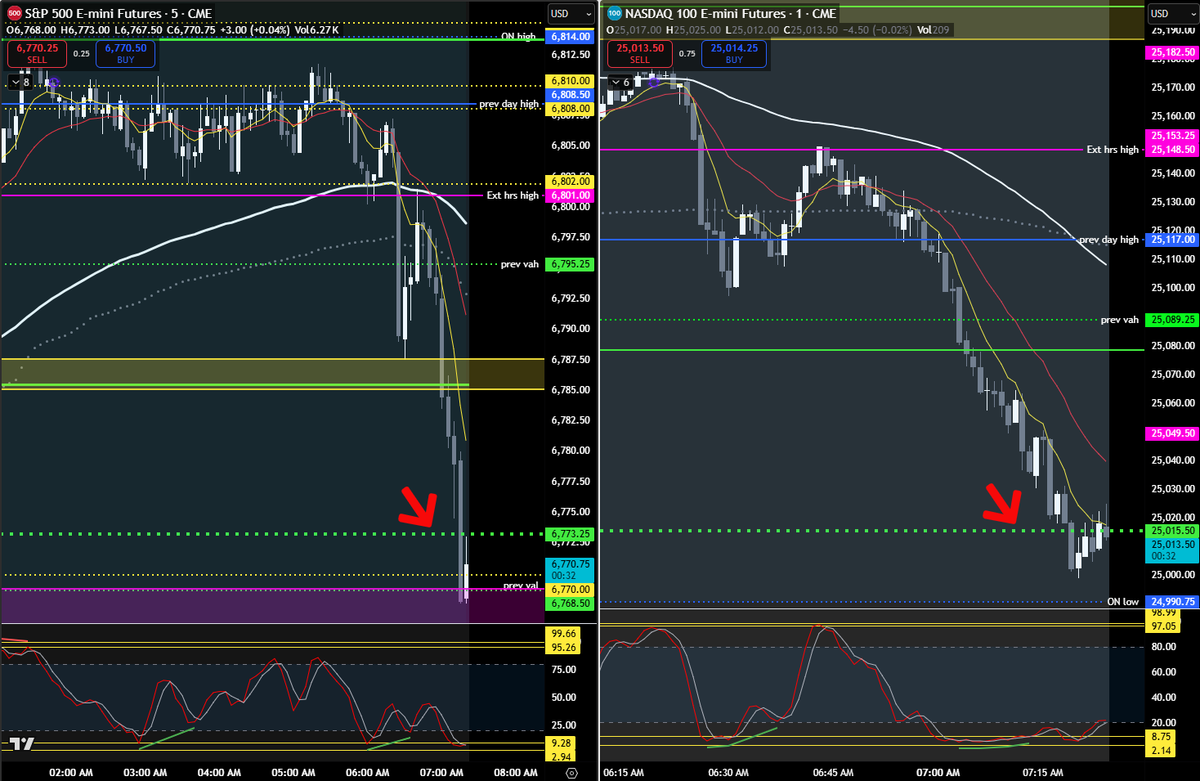1200x781 pixels.
Task: Select Ext hrs high label on NASDAQ chart
Action: 1112,149
